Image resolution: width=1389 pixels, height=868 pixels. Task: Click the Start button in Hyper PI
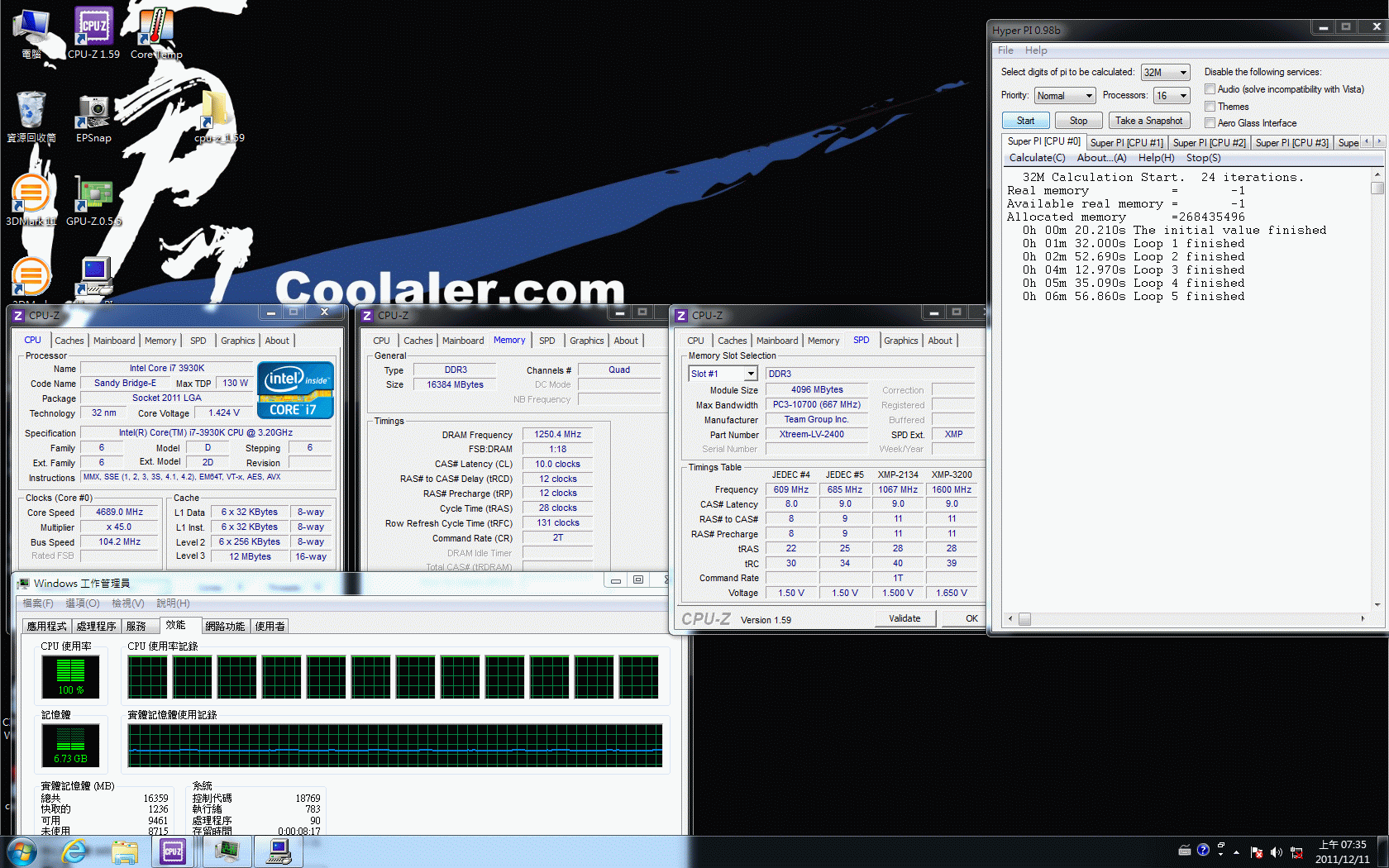1025,121
